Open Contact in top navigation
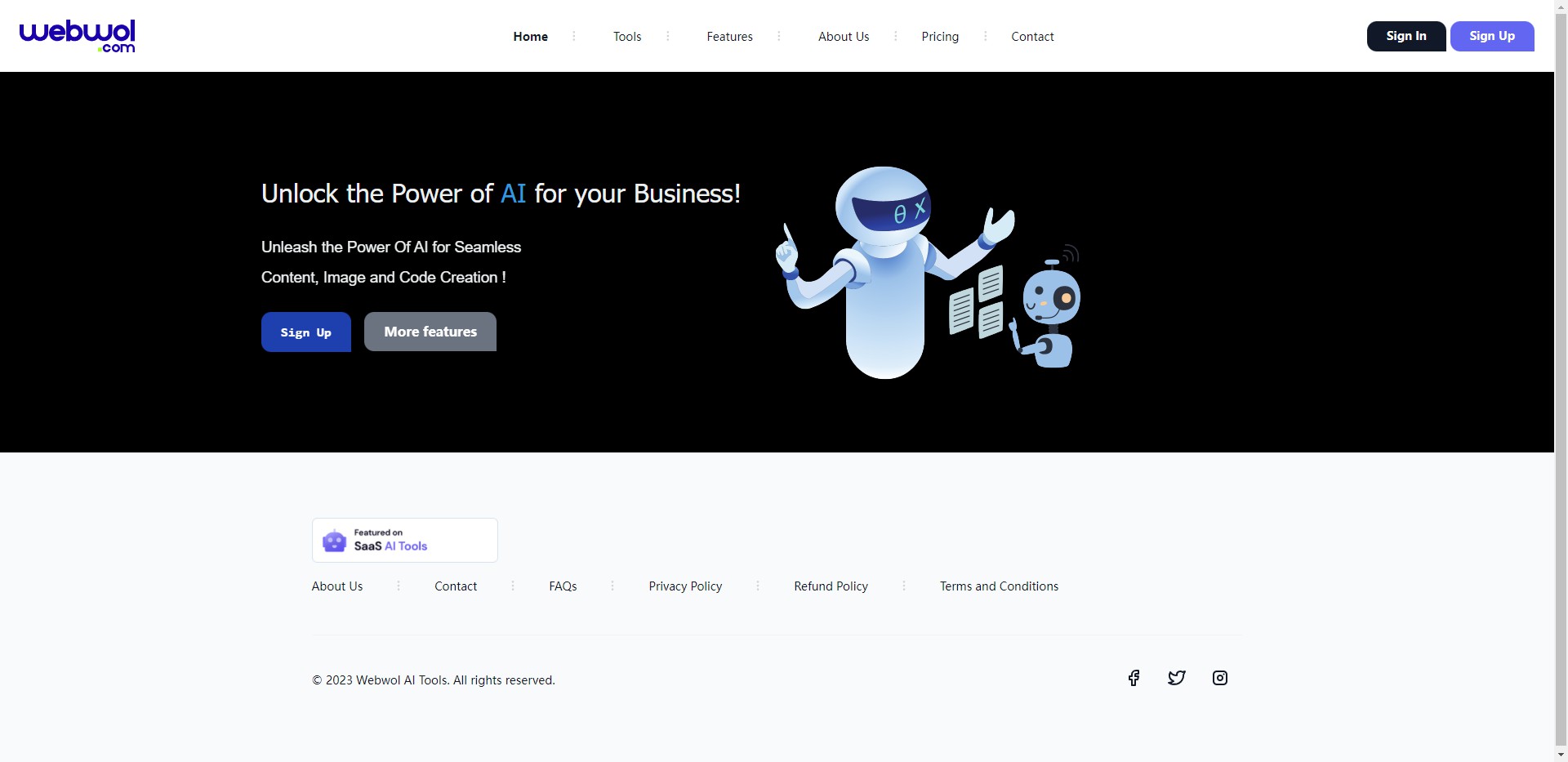1568x762 pixels. point(1032,37)
